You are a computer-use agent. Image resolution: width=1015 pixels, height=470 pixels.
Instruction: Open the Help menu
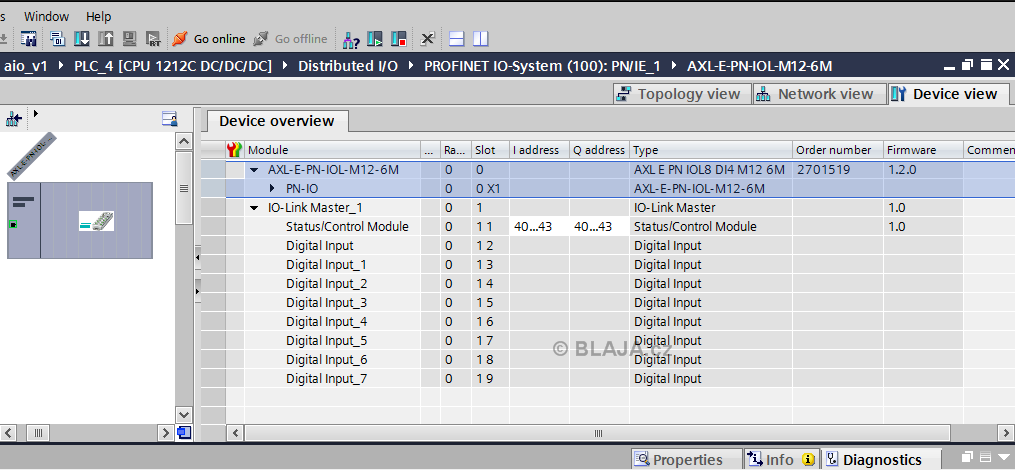click(98, 16)
